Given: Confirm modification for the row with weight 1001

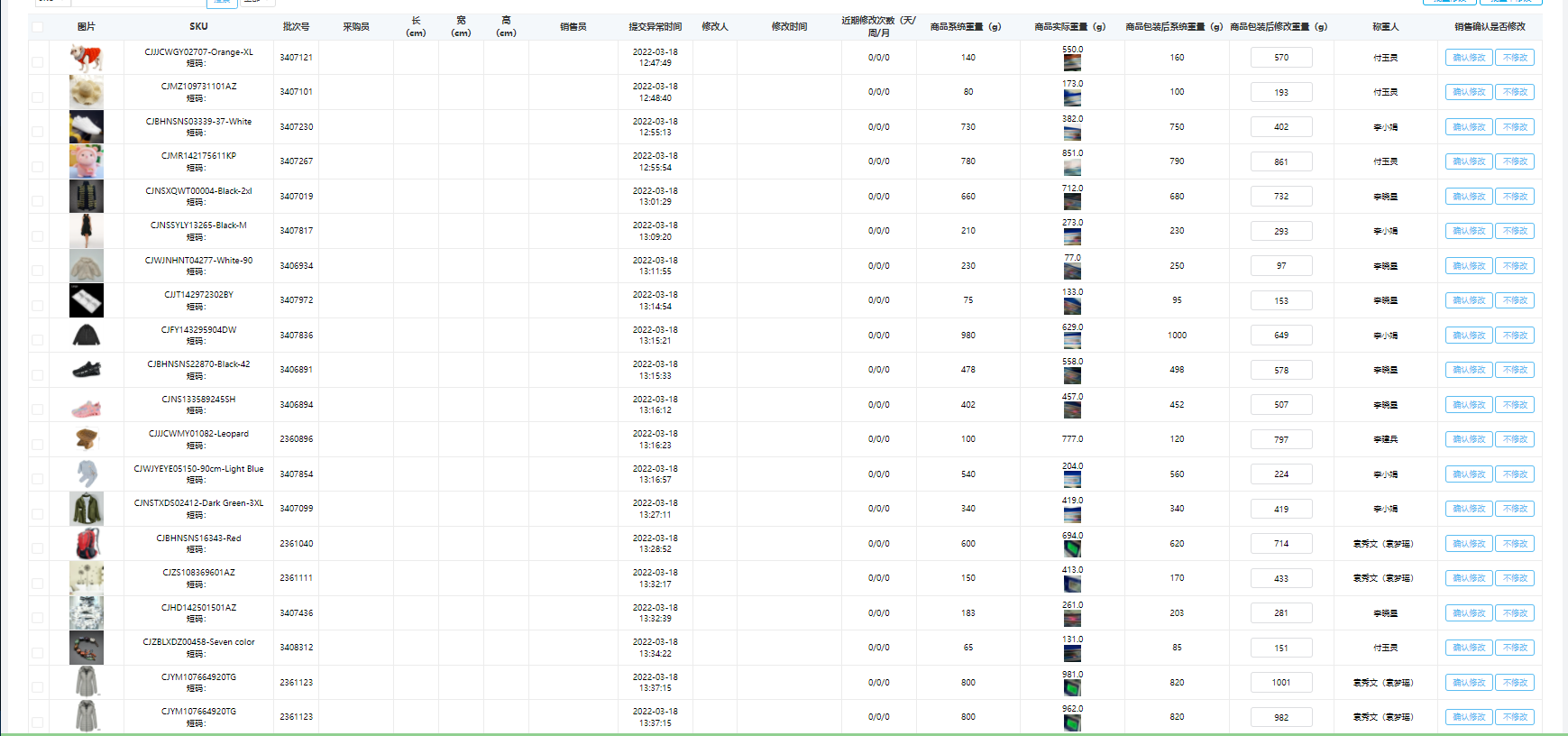Looking at the screenshot, I should coord(1469,683).
